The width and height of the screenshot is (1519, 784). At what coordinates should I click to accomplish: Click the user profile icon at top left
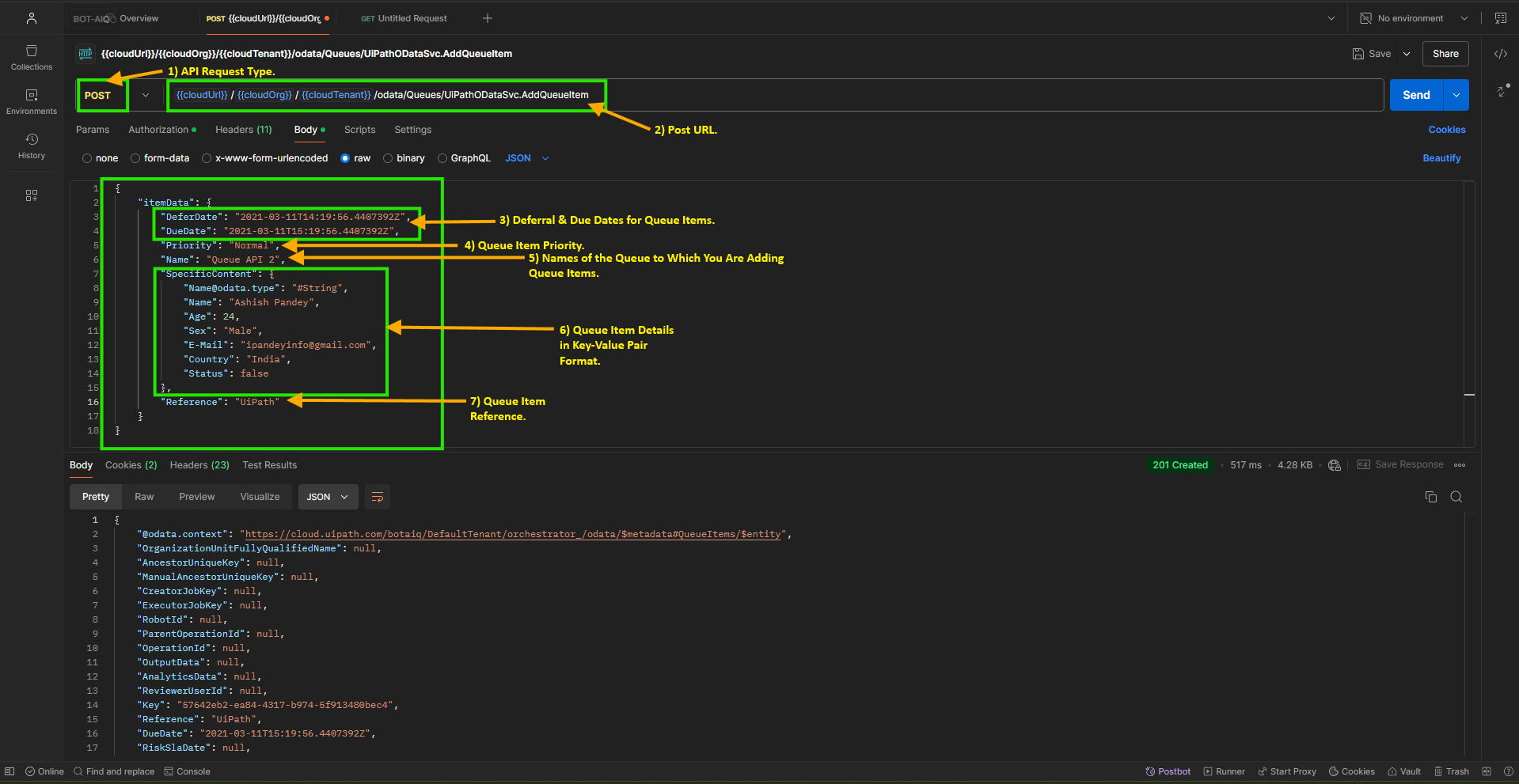(x=32, y=18)
